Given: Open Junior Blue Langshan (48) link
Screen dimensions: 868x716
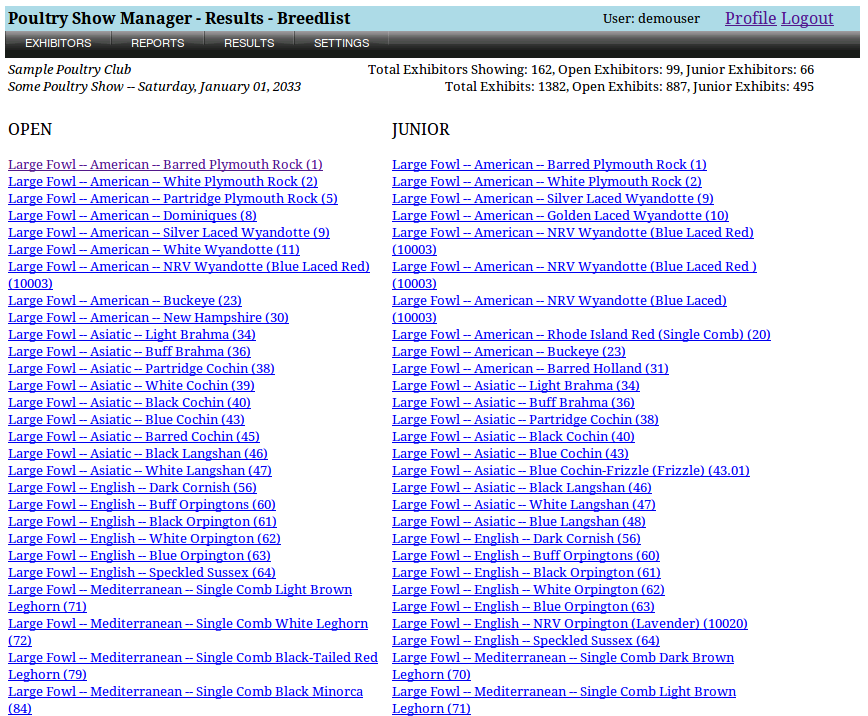Looking at the screenshot, I should [x=518, y=522].
